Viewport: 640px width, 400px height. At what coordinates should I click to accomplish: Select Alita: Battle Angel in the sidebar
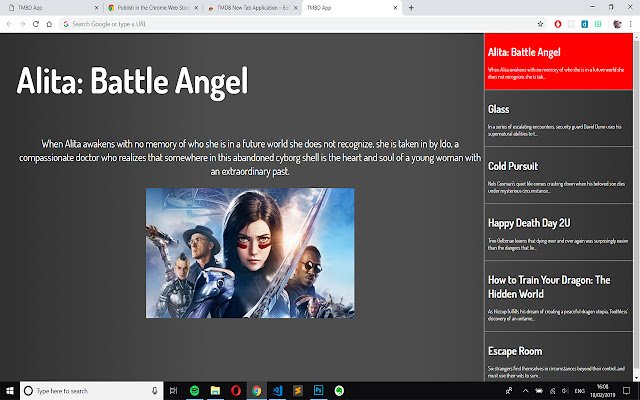pyautogui.click(x=558, y=62)
